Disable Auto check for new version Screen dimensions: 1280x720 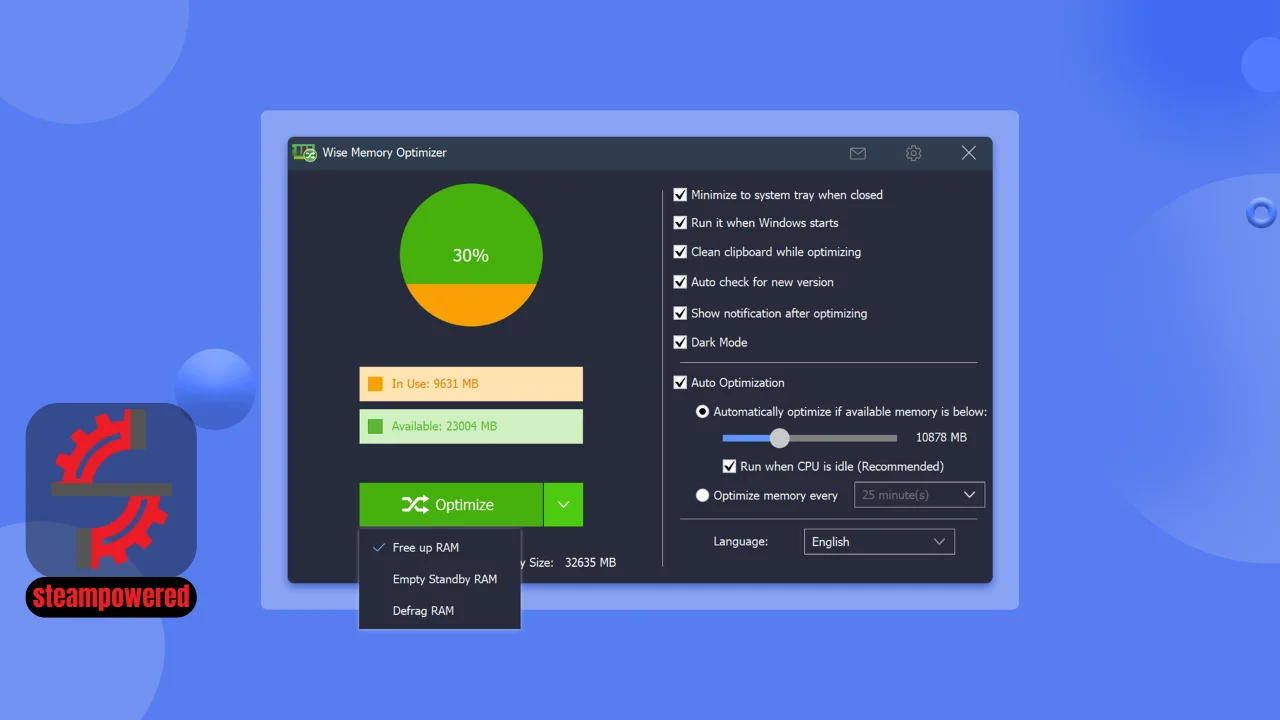(680, 282)
